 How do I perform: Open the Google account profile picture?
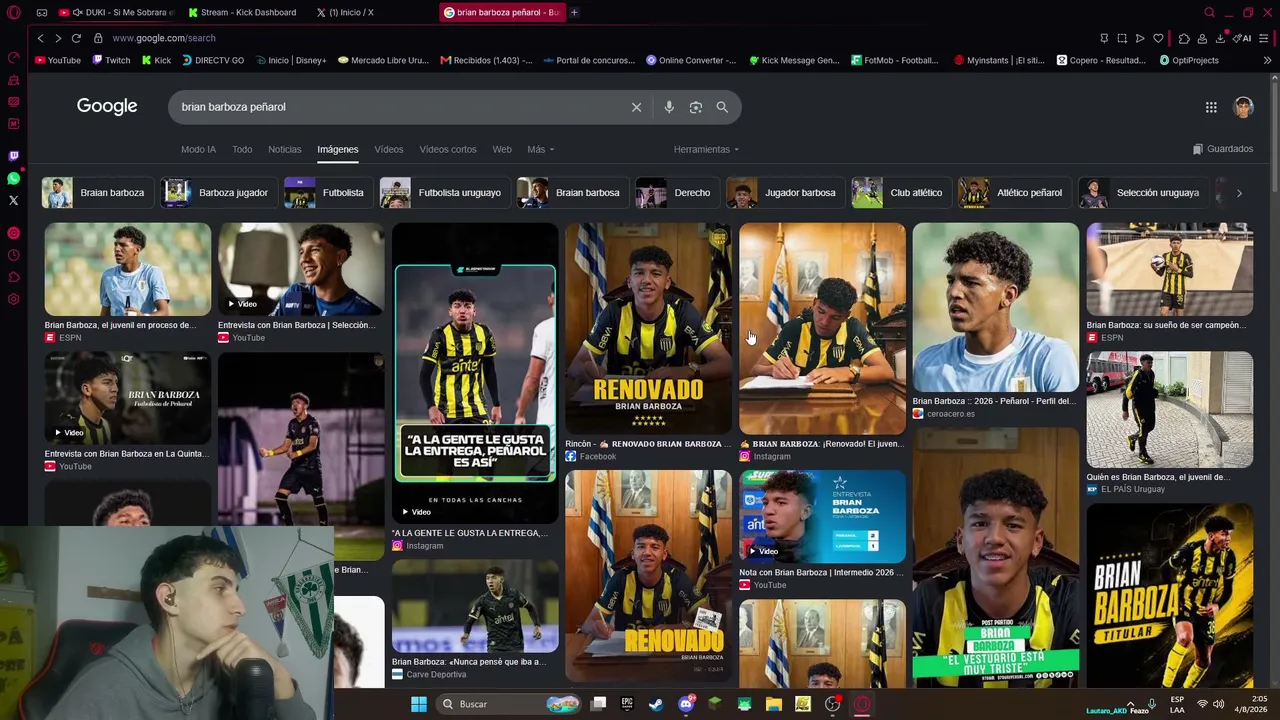click(x=1243, y=107)
